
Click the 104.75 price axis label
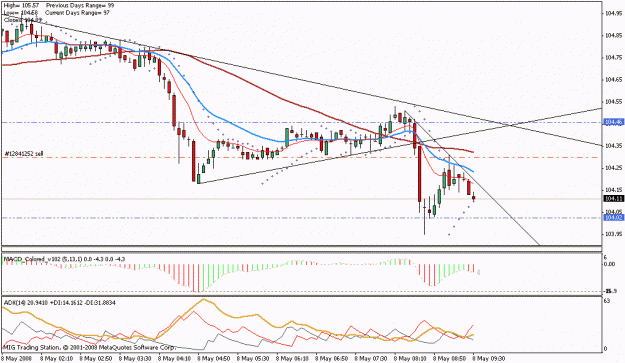613,57
